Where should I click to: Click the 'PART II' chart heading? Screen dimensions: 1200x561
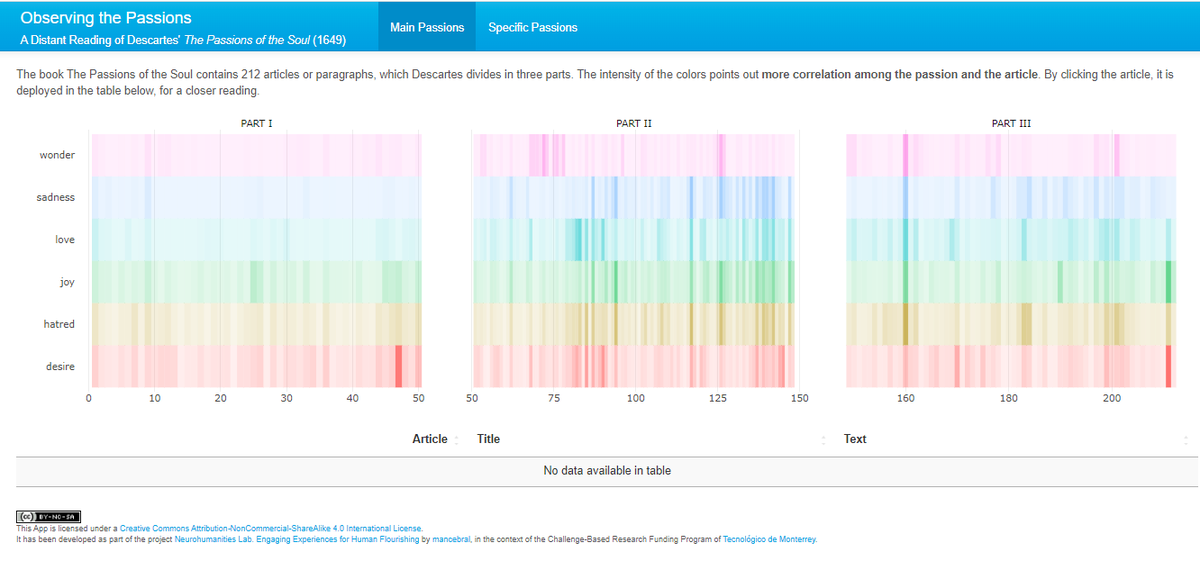634,123
